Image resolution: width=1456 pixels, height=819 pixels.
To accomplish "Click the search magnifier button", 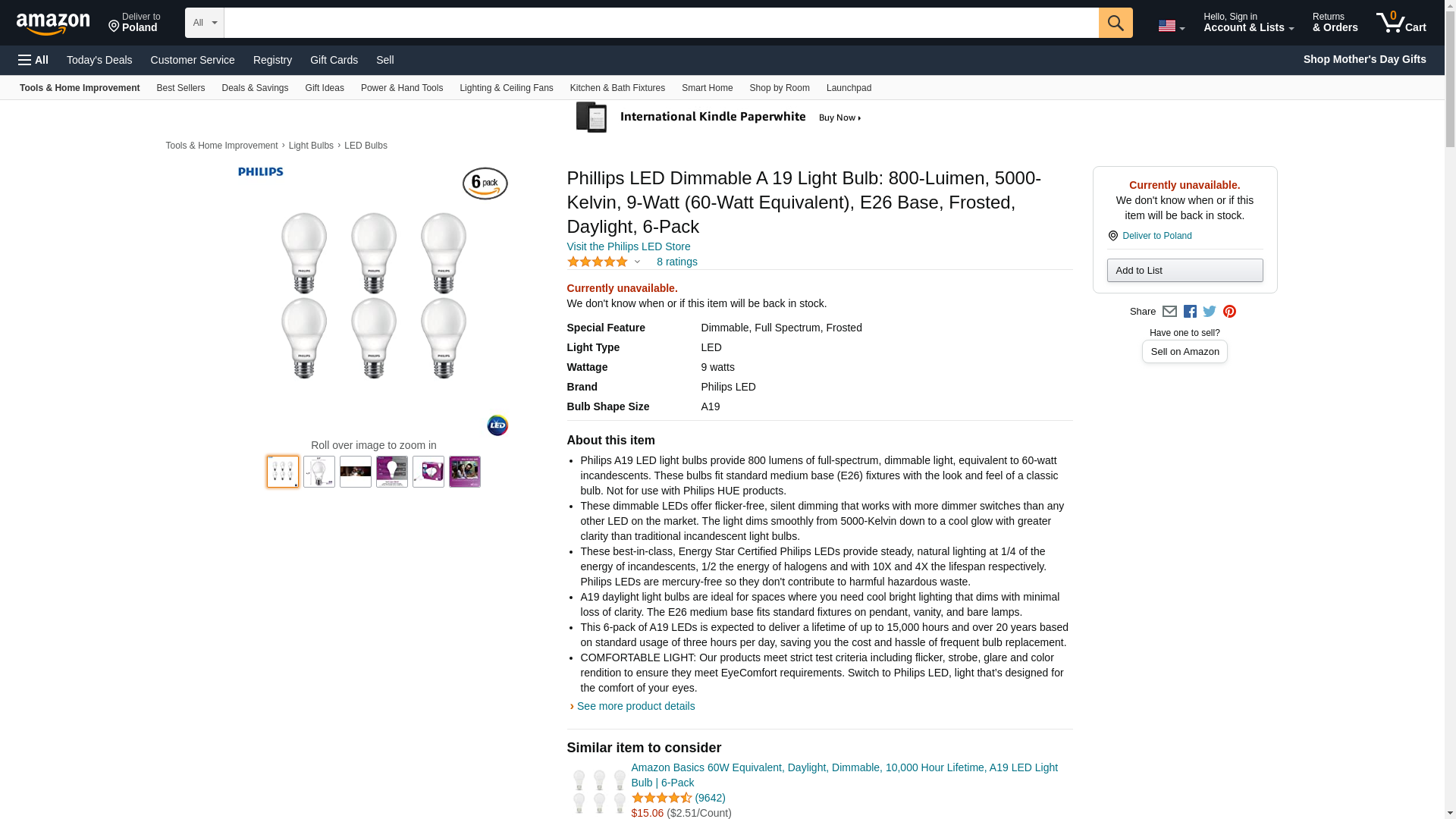I will (x=1115, y=23).
